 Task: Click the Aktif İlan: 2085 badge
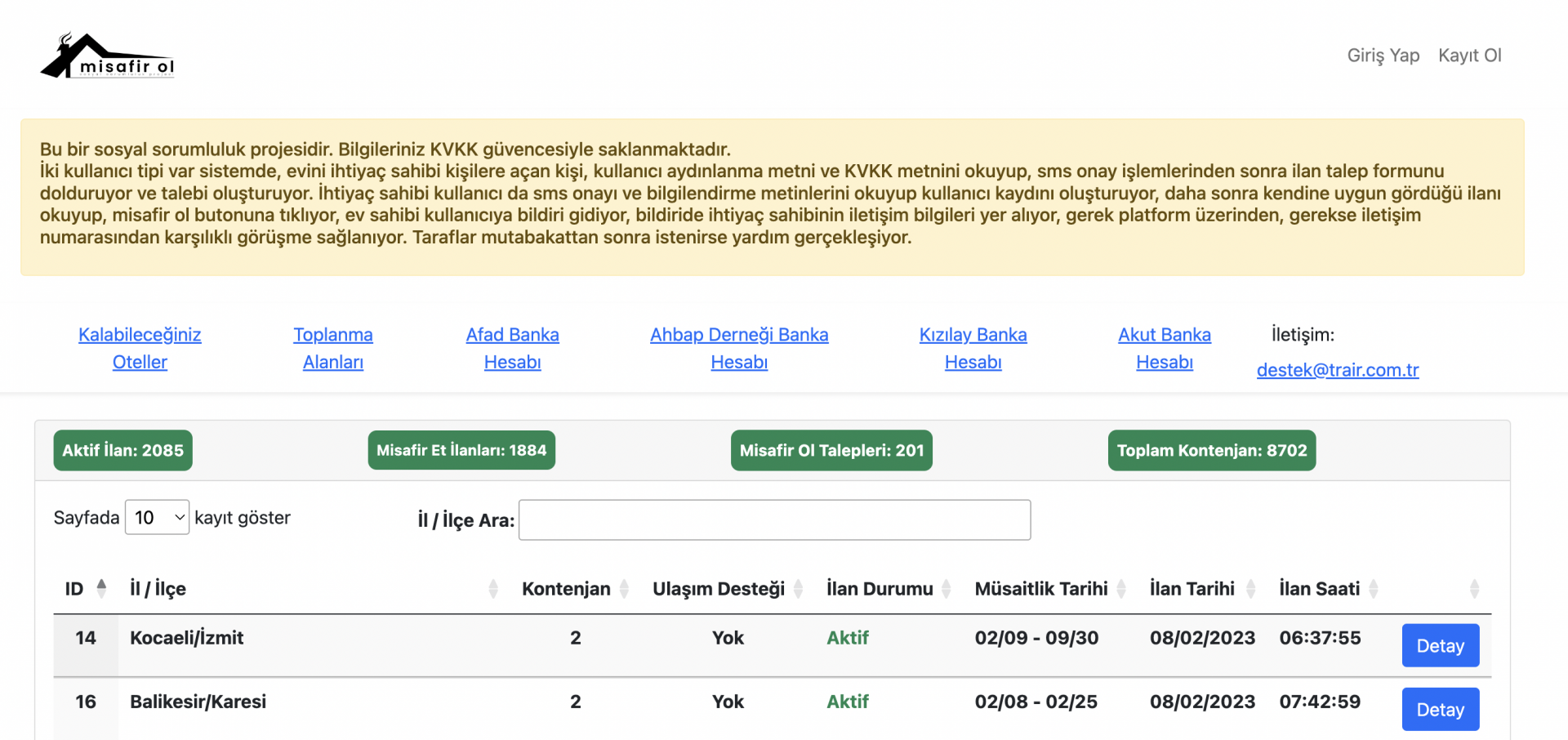pyautogui.click(x=123, y=450)
